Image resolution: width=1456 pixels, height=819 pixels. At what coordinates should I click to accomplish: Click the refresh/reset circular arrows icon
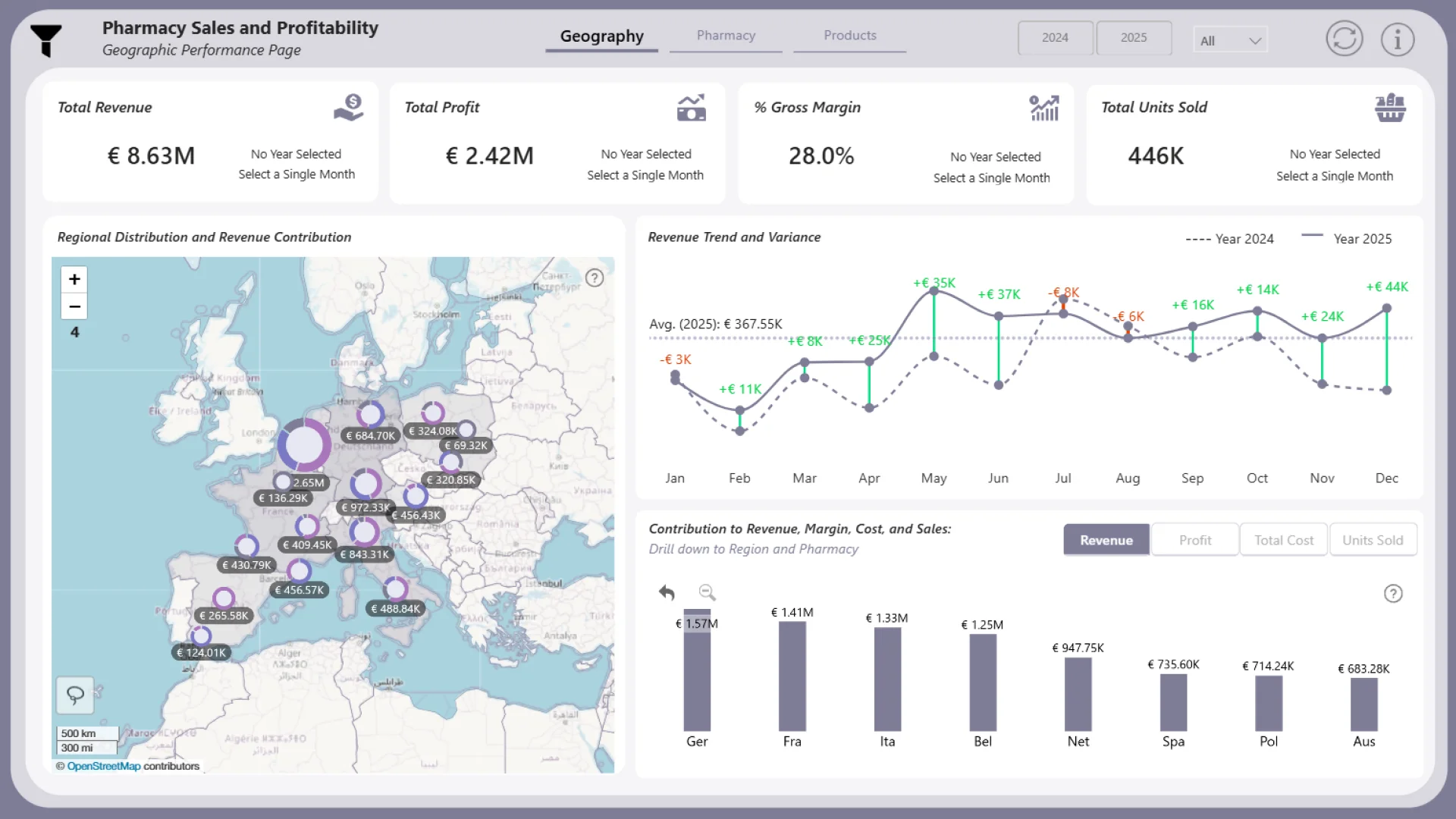click(1344, 39)
